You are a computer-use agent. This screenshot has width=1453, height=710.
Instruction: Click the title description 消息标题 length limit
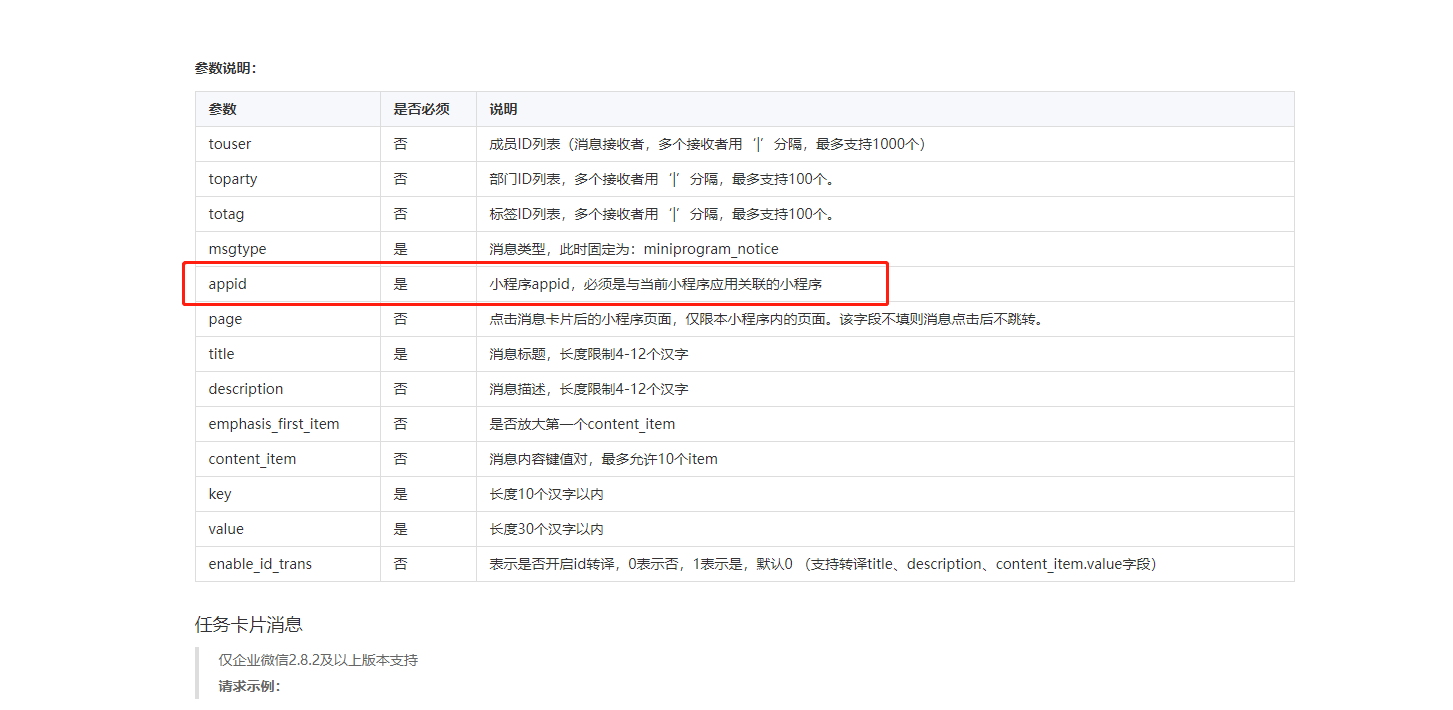(x=589, y=354)
